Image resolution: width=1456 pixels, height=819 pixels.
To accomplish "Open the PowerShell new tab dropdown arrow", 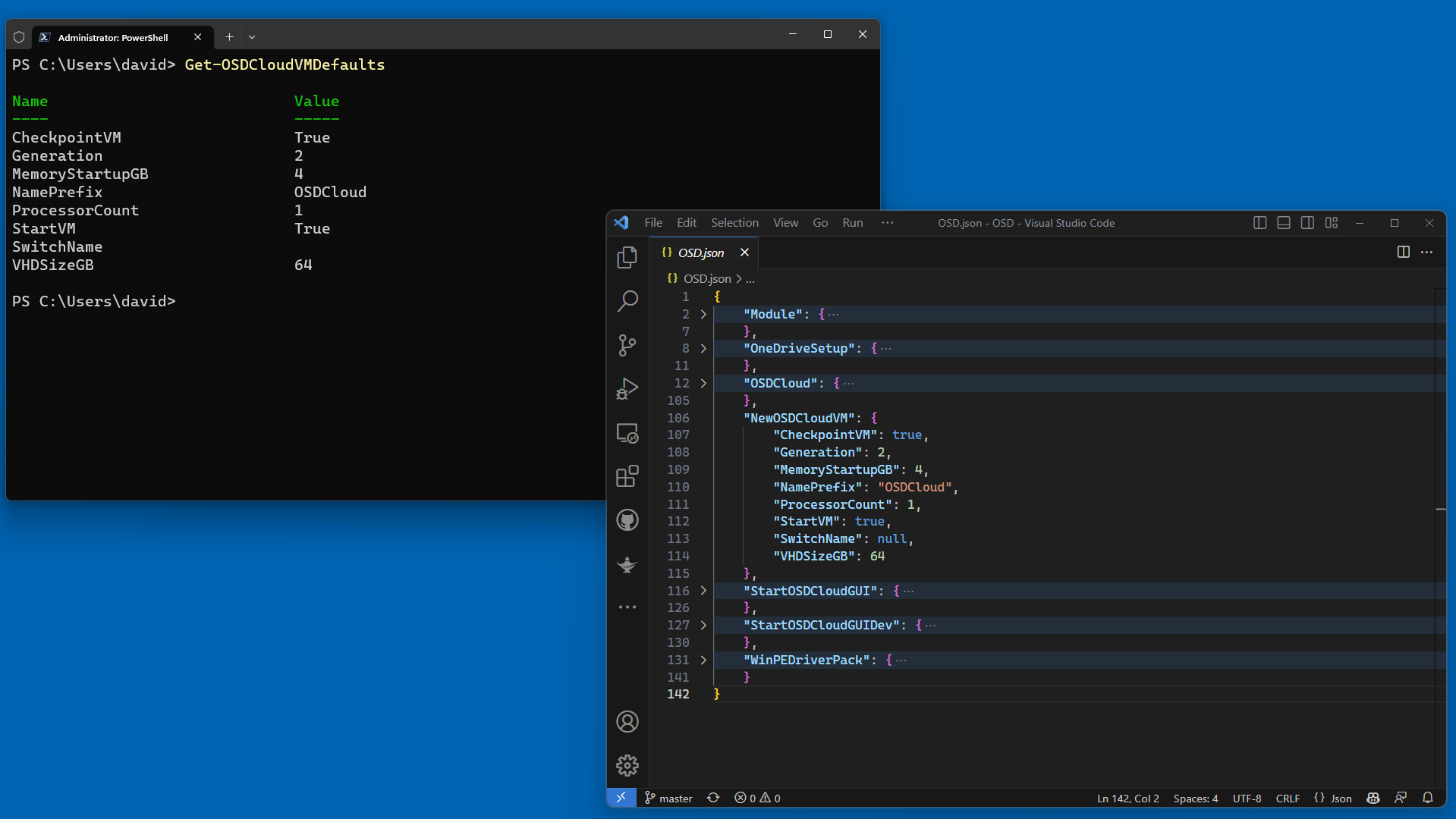I will (252, 36).
